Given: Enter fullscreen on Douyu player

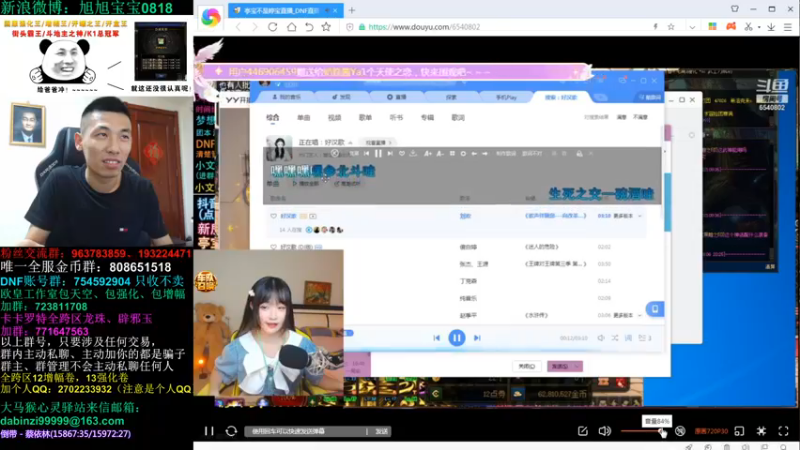Looking at the screenshot, I should pyautogui.click(x=783, y=431).
